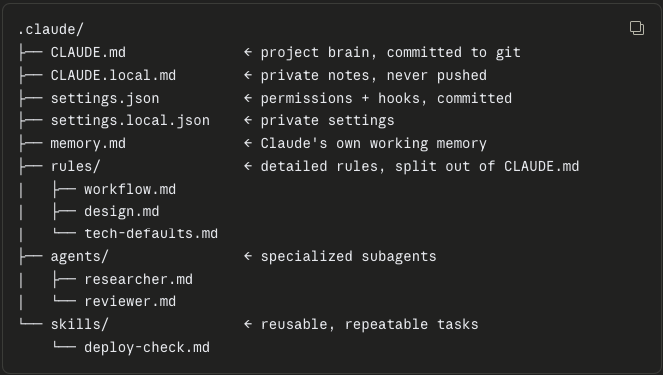Click the 'project brain, committed to git' comment
Viewport: 663px width, 375px height.
click(390, 52)
